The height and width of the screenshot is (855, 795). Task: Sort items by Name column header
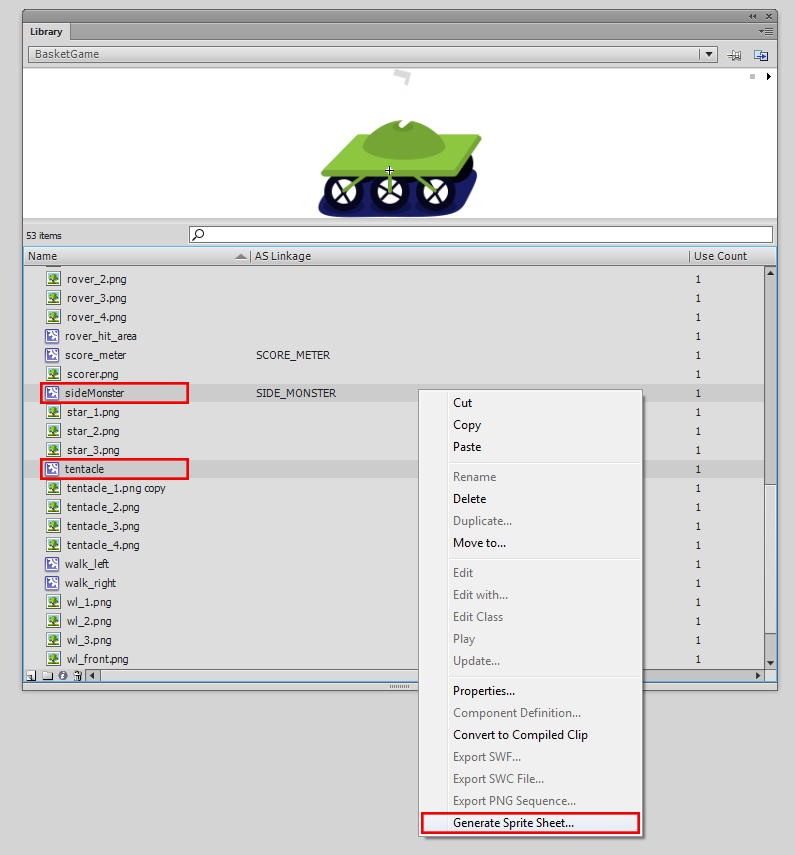[130, 256]
